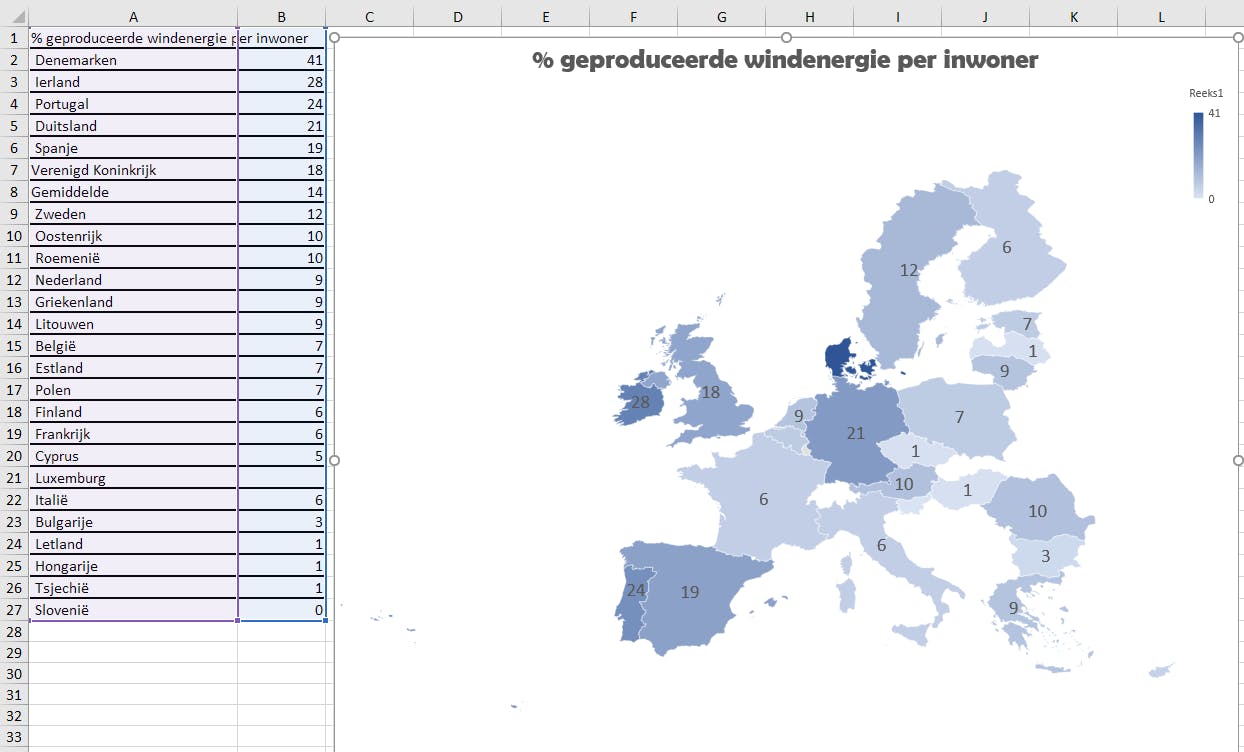Select the Polen cell
This screenshot has height=752, width=1244.
(x=134, y=390)
